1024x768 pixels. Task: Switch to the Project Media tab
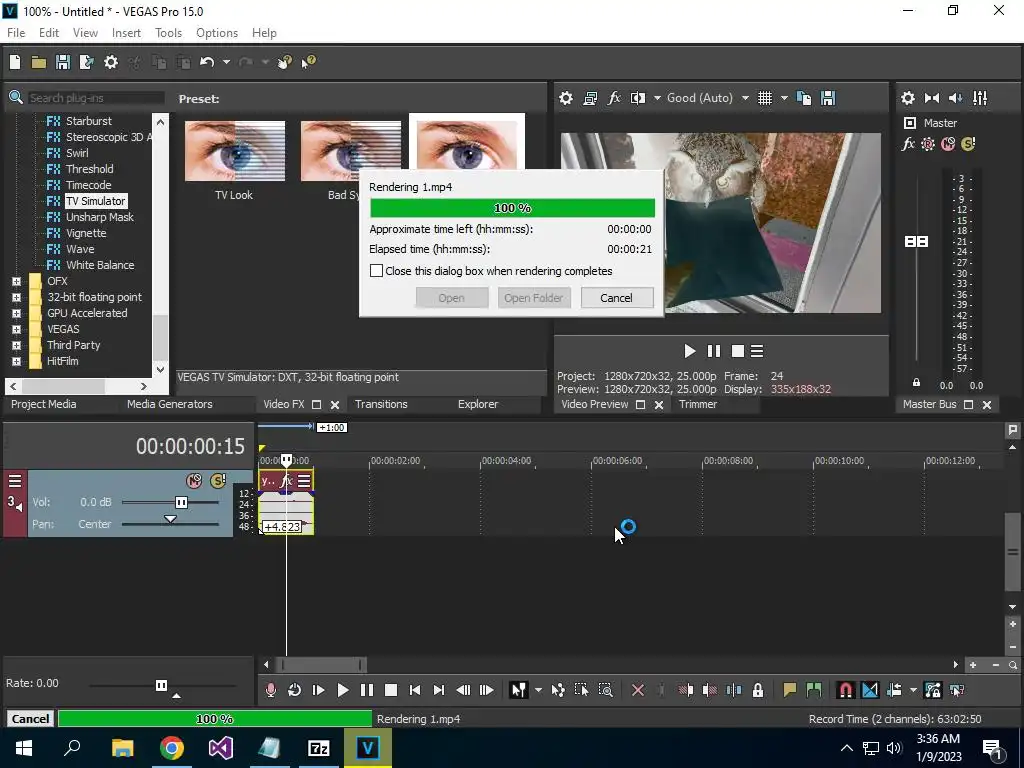tap(44, 404)
